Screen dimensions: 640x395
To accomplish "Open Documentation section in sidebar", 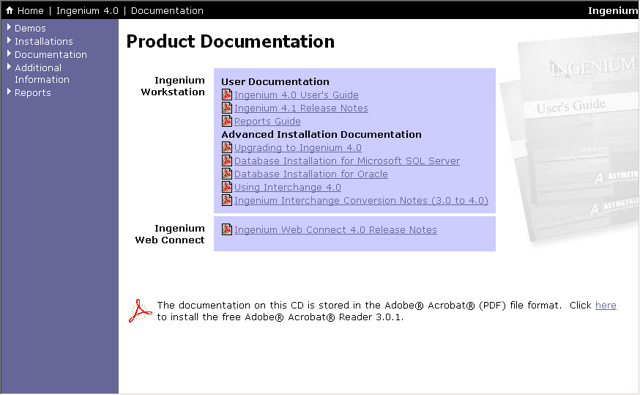I will 51,54.
